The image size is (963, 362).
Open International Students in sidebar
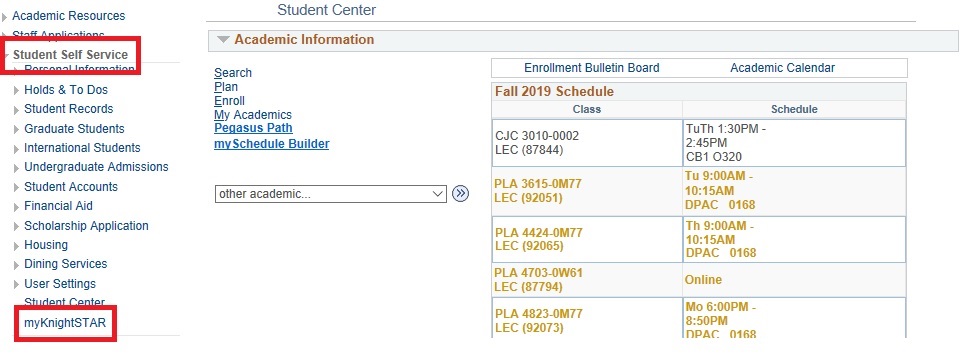(x=82, y=148)
